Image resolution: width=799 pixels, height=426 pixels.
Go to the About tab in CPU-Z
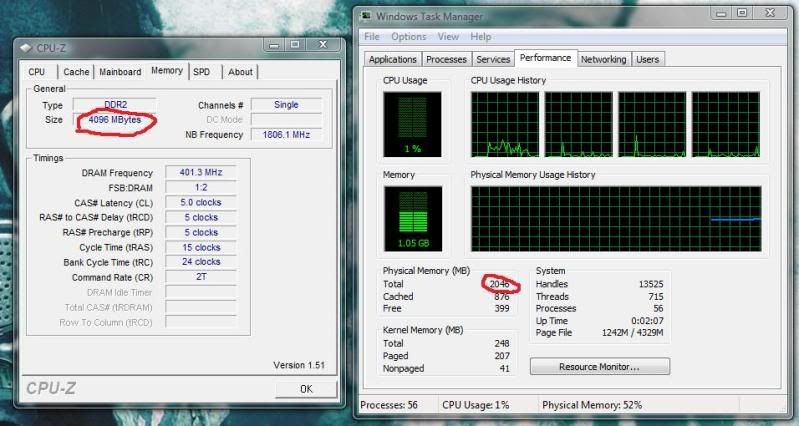tap(240, 72)
